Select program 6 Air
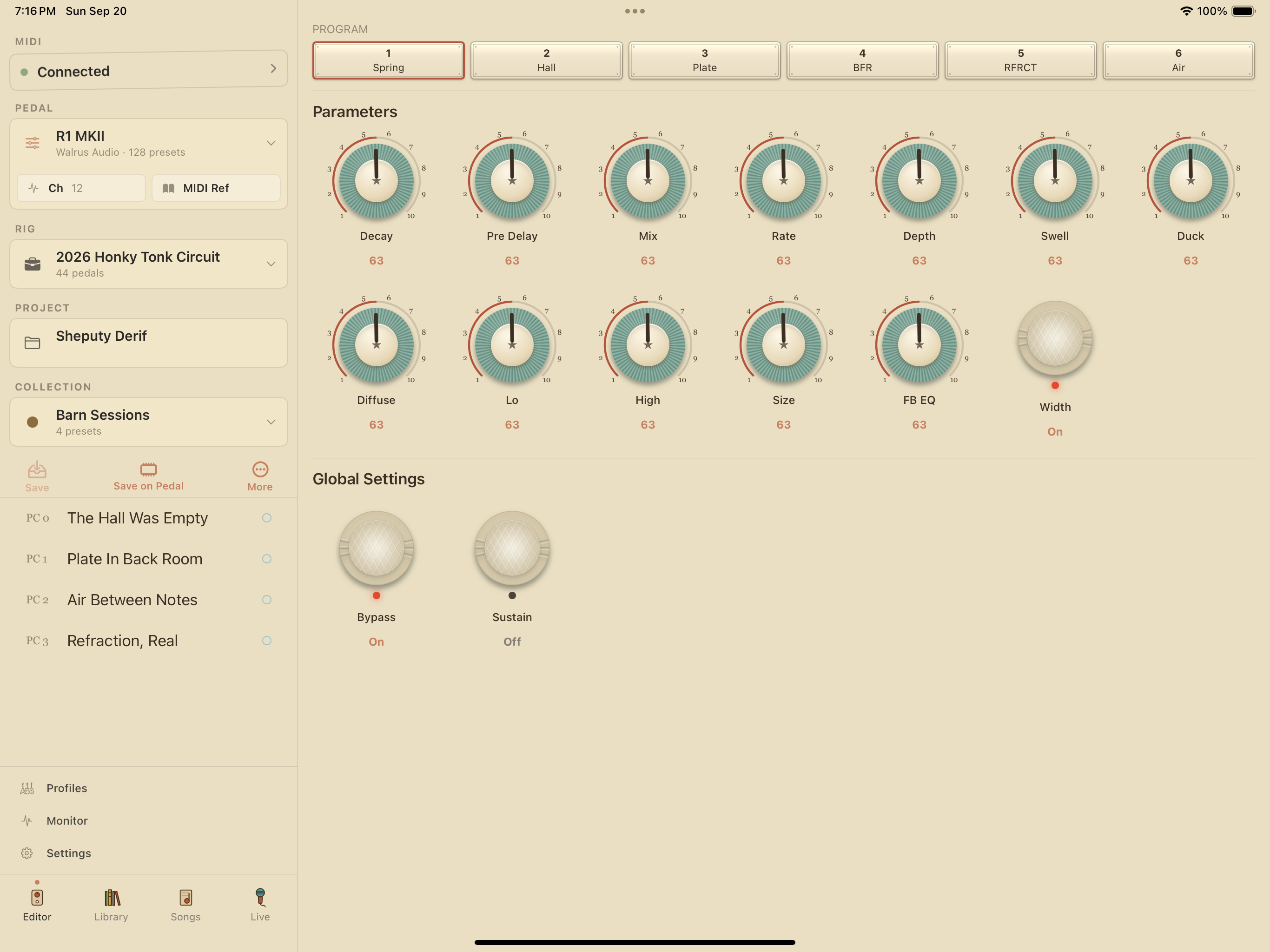The height and width of the screenshot is (952, 1270). tap(1178, 60)
